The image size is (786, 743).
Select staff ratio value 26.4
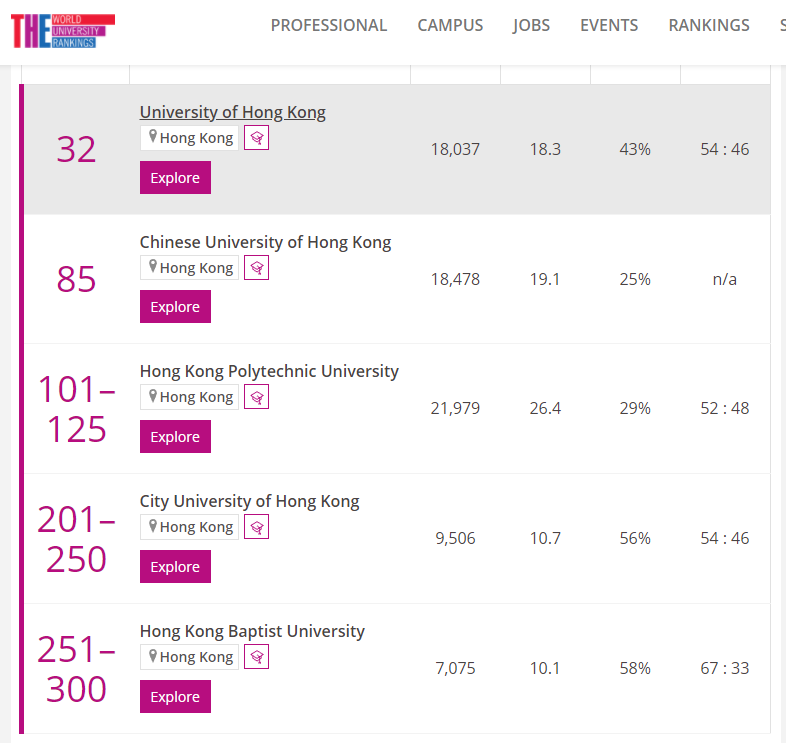(x=545, y=409)
